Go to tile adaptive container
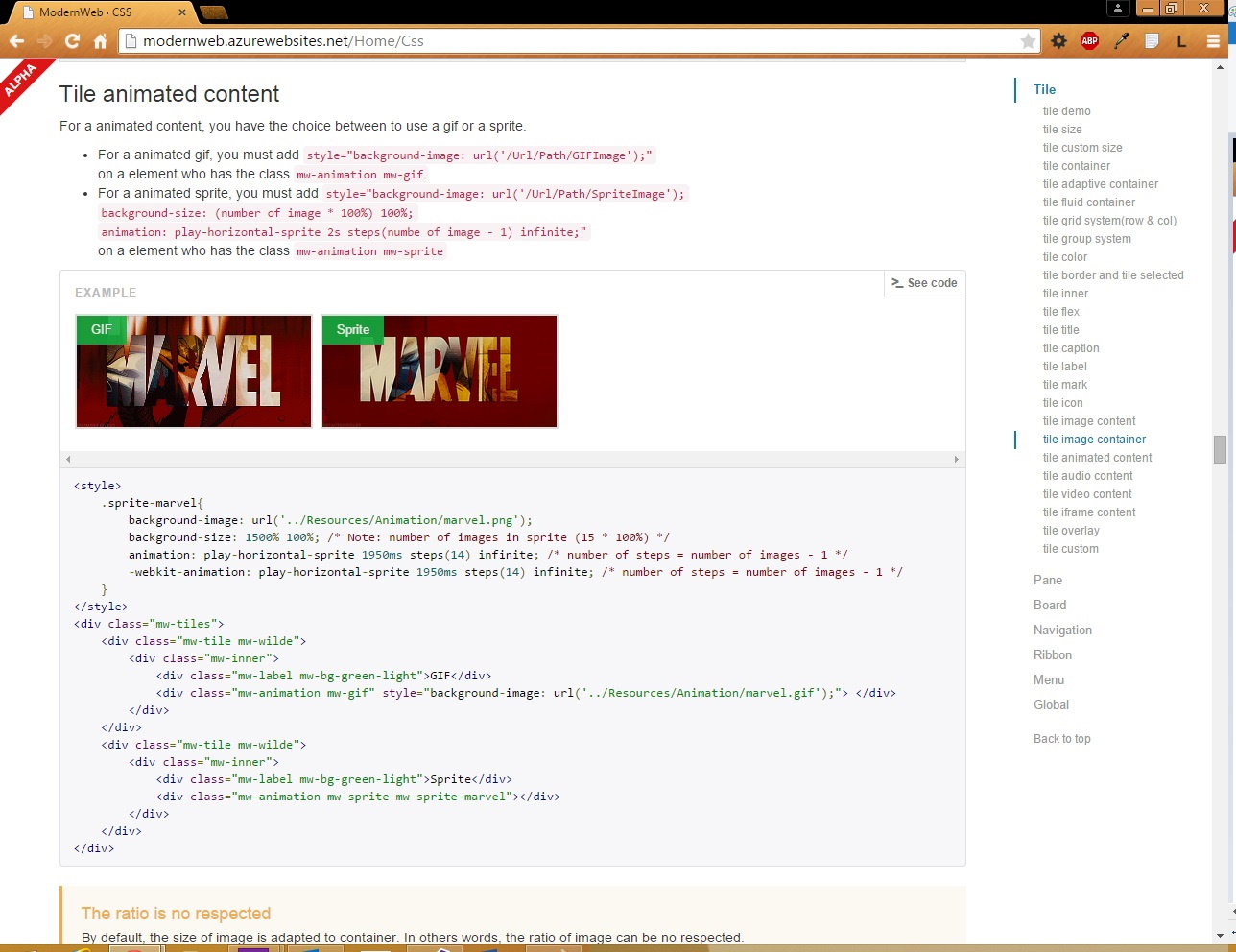Viewport: 1236px width, 952px height. 1101,184
